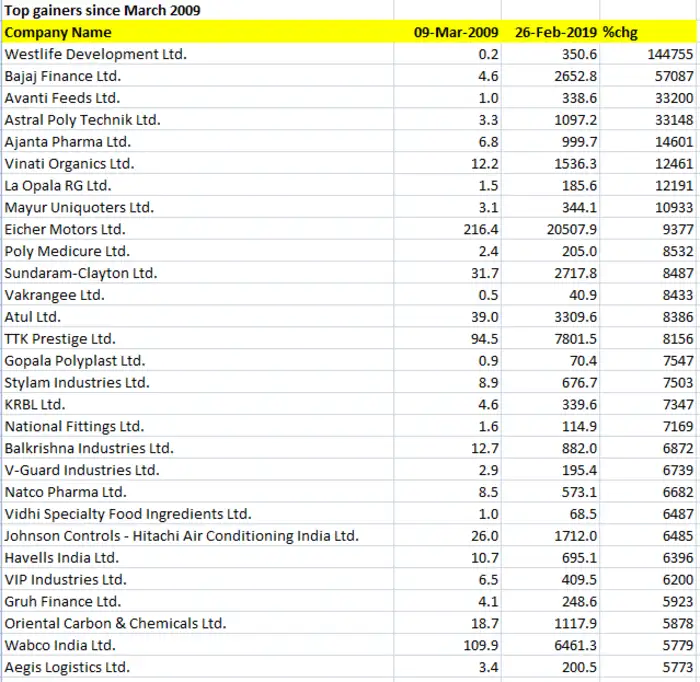Screen dimensions: 700x682
Task: Select the '09-Mar-2009' column header
Action: click(456, 32)
